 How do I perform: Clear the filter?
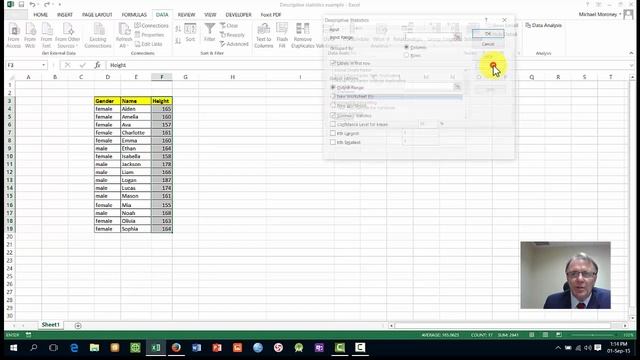229,25
